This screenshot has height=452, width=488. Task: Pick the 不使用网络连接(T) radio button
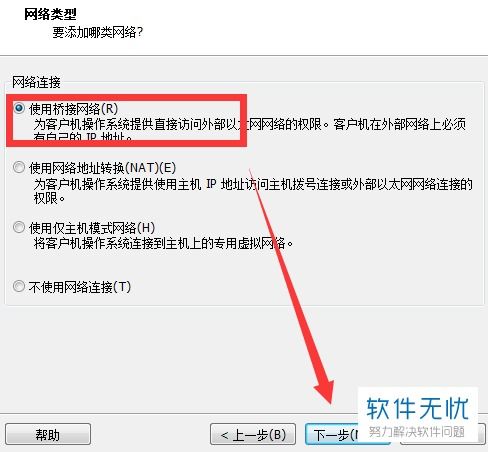[x=19, y=286]
